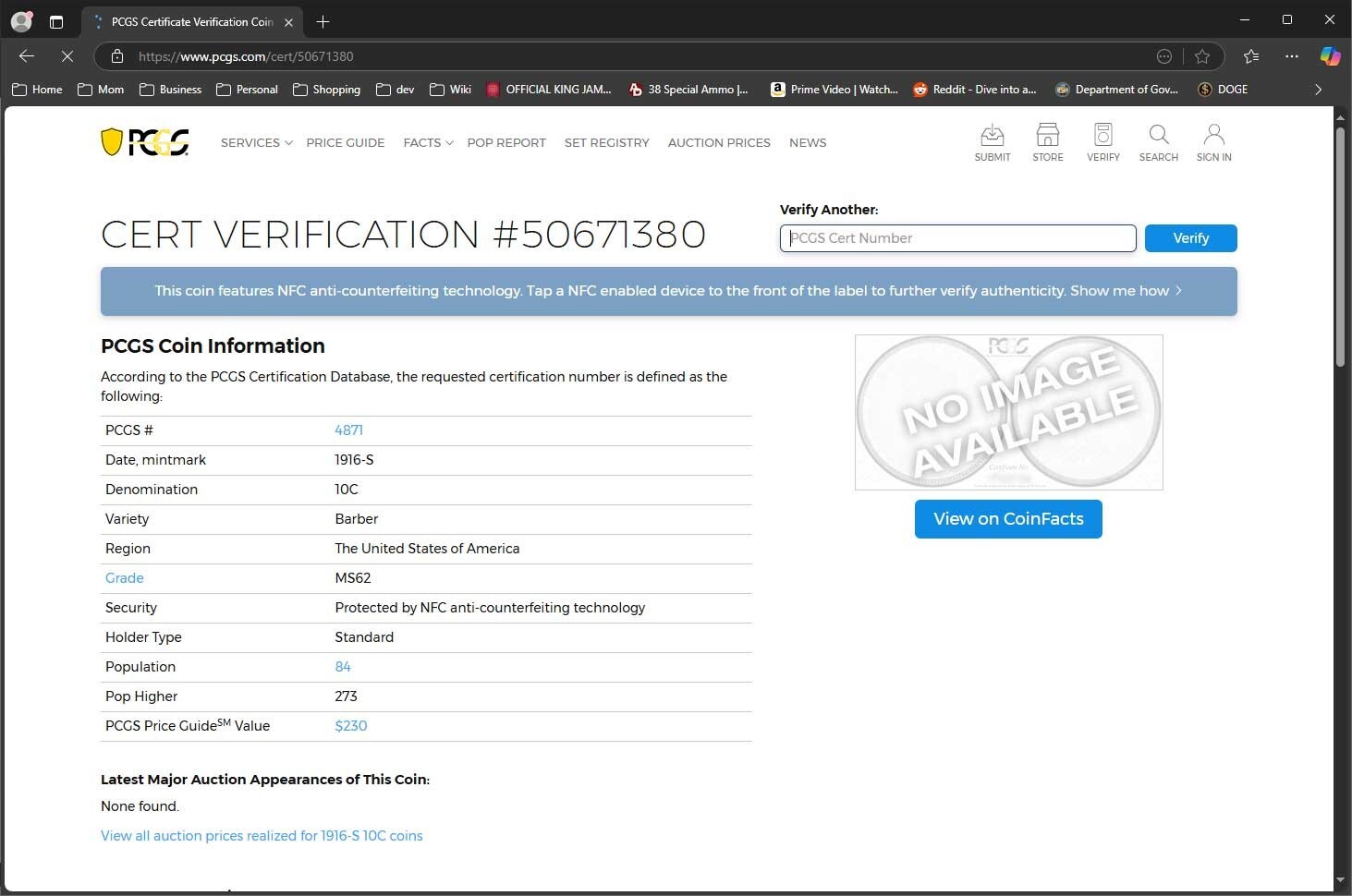1352x896 pixels.
Task: Open the PRICE GUIDE menu item
Action: pyautogui.click(x=345, y=142)
